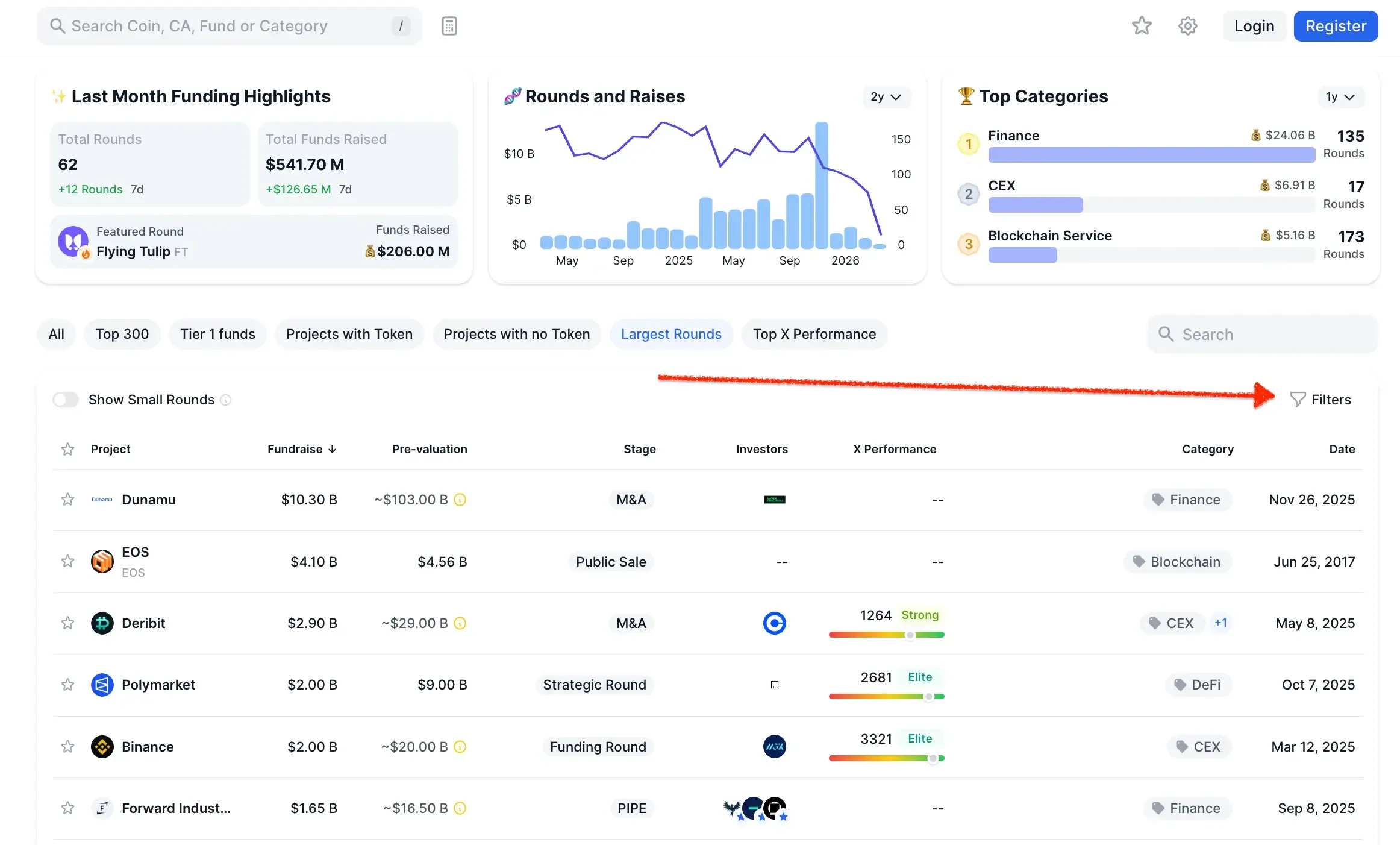This screenshot has width=1400, height=845.
Task: Click the watchlist star icon in header
Action: [x=1141, y=26]
